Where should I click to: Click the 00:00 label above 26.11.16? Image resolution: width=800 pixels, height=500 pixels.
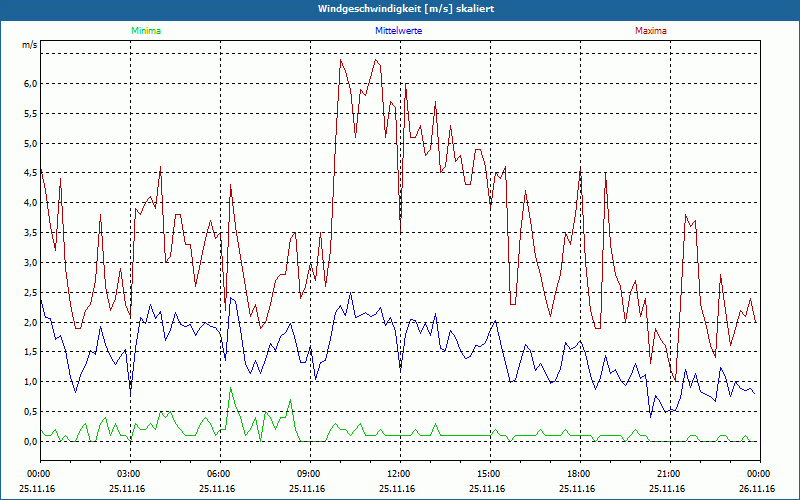pos(760,474)
